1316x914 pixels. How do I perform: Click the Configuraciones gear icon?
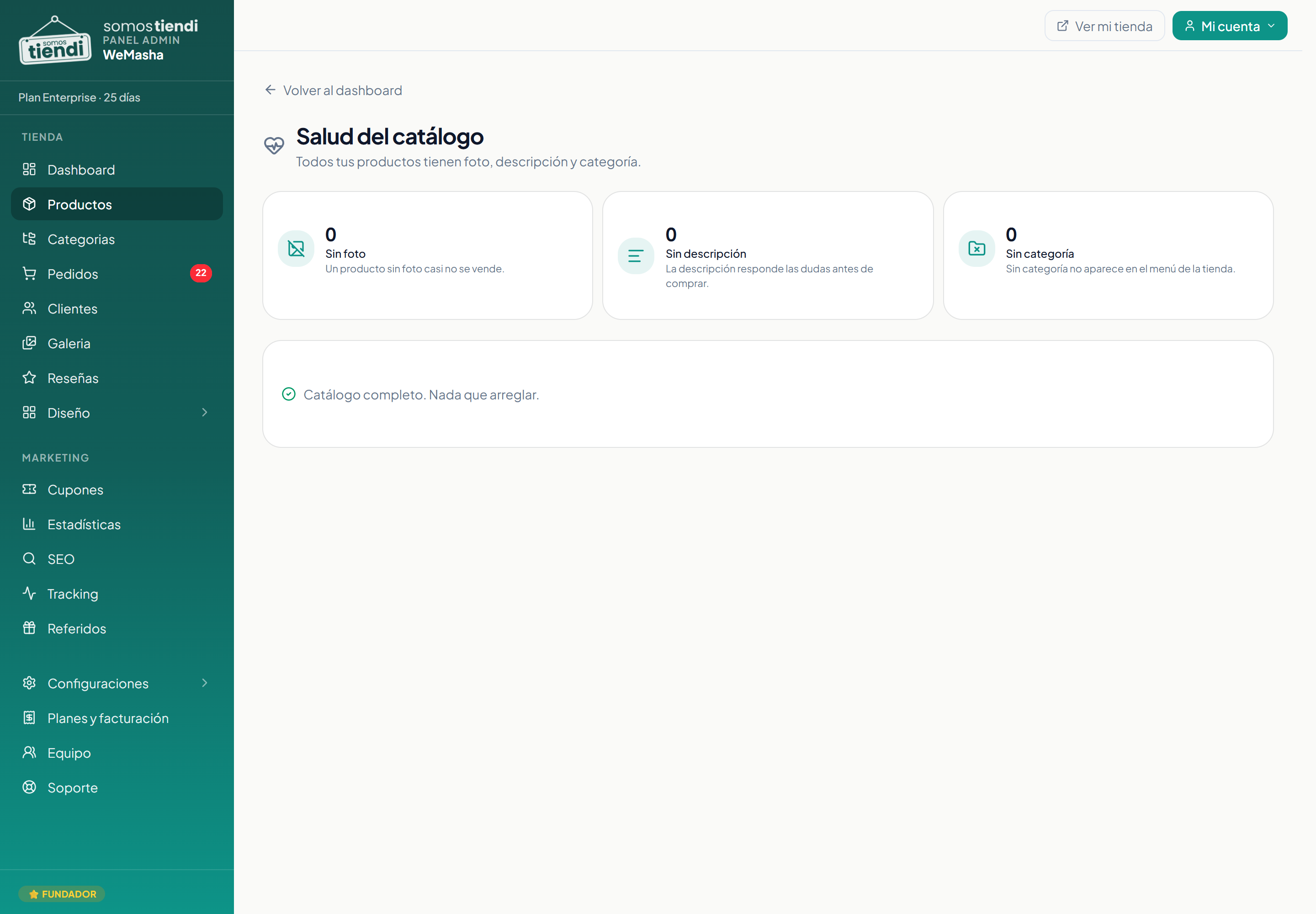point(29,683)
